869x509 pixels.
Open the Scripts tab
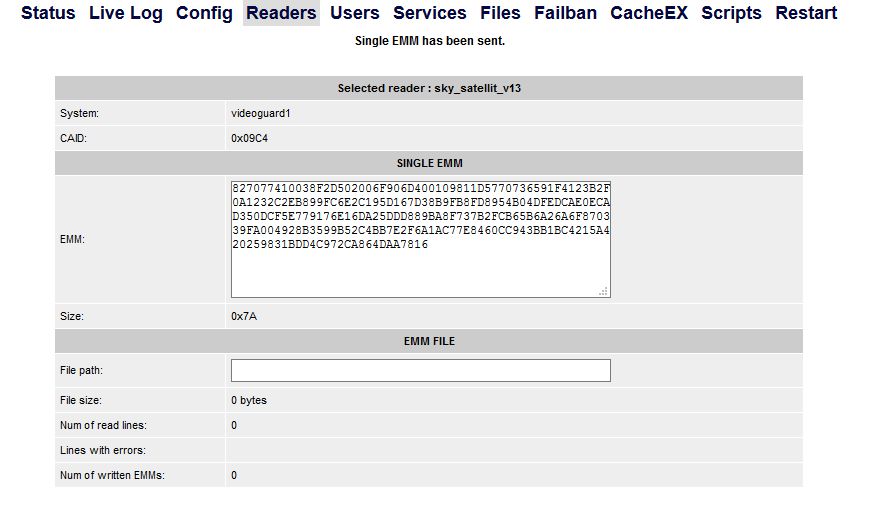(x=731, y=13)
